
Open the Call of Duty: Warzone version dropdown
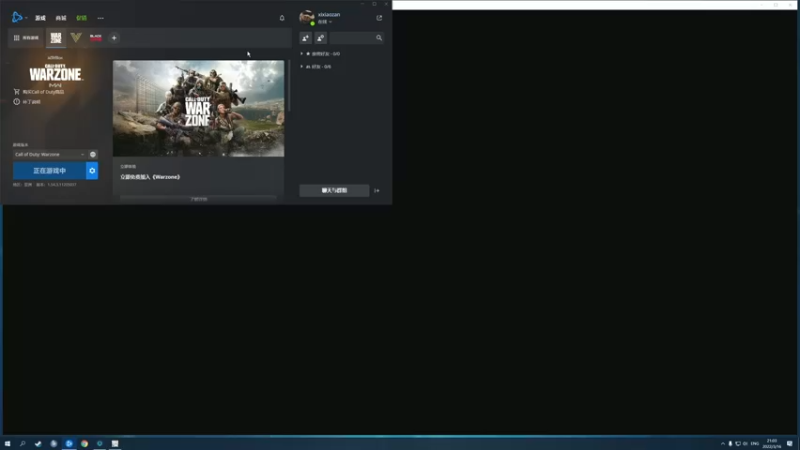coord(49,154)
